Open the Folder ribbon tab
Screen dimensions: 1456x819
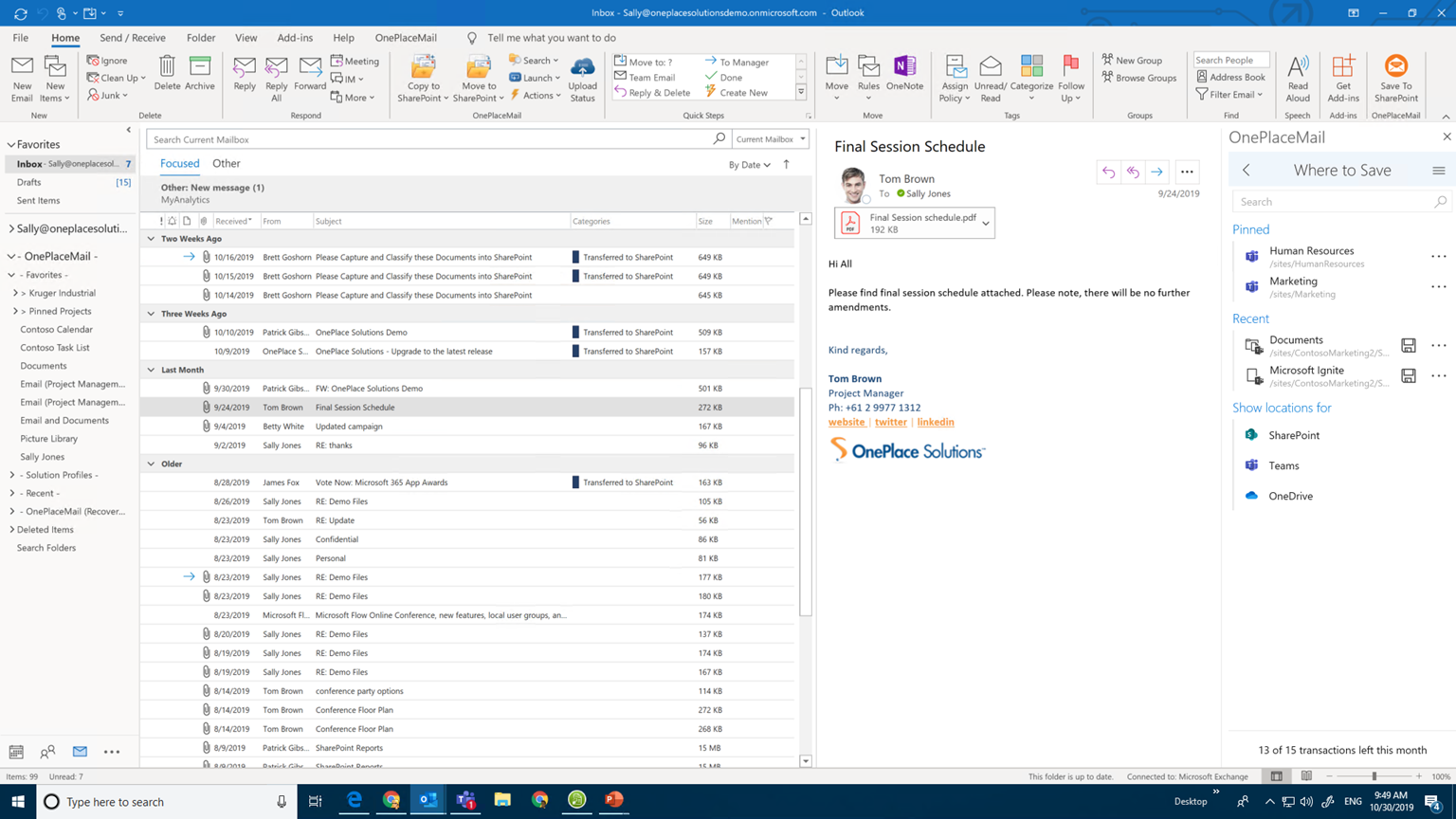click(x=201, y=38)
